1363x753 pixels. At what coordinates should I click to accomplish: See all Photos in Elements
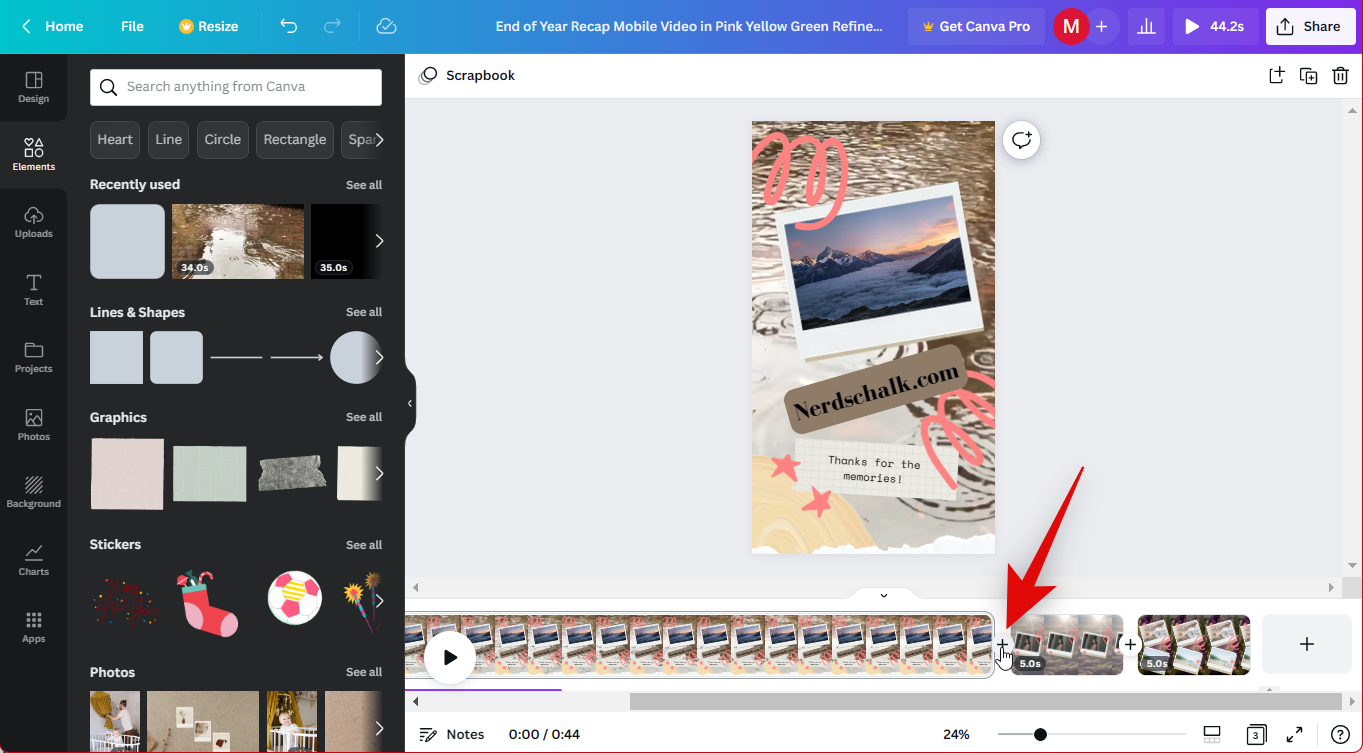pos(364,672)
